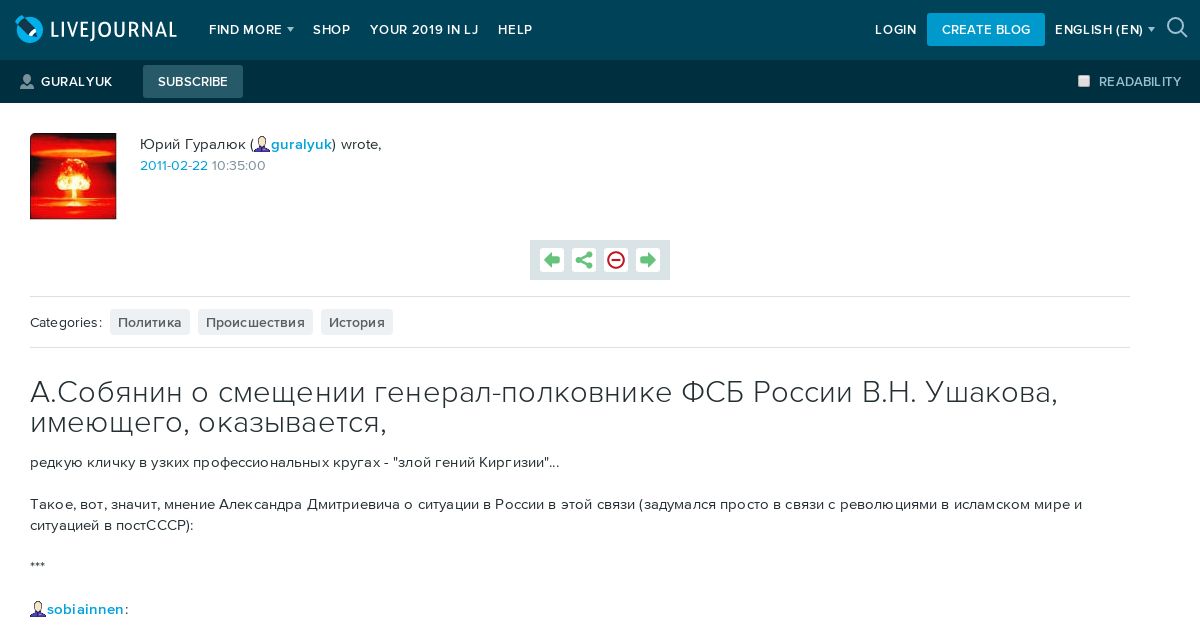The image size is (1200, 630).
Task: Go to previous entry green arrow
Action: click(x=552, y=260)
